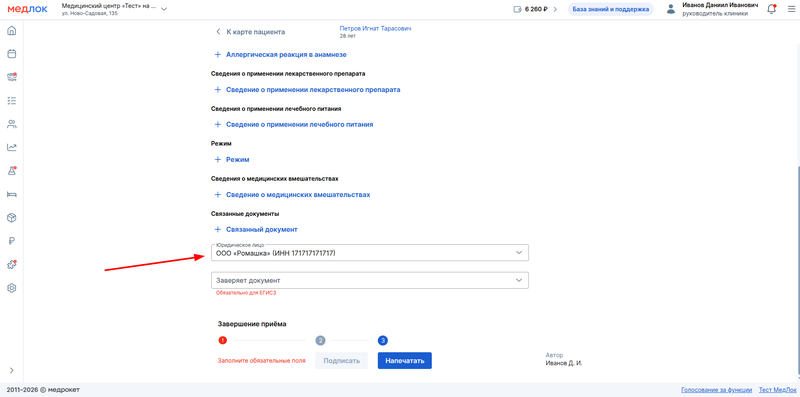Click the wallet balance icon
The width and height of the screenshot is (800, 397).
pos(517,9)
